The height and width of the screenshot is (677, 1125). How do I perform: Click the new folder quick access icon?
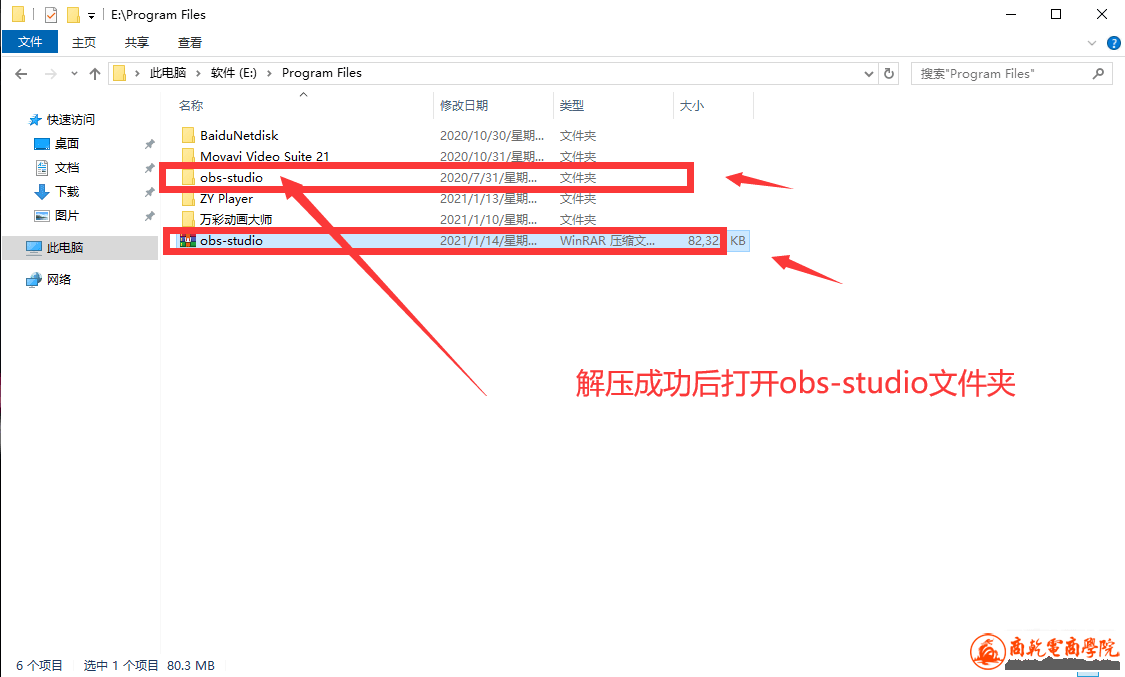click(72, 14)
